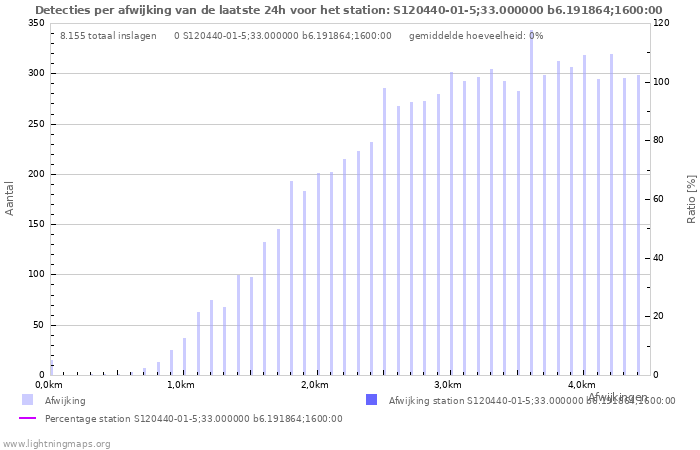This screenshot has height=450, width=700.
Task: Click the 'Afwijkingen' x-axis title
Action: click(618, 396)
